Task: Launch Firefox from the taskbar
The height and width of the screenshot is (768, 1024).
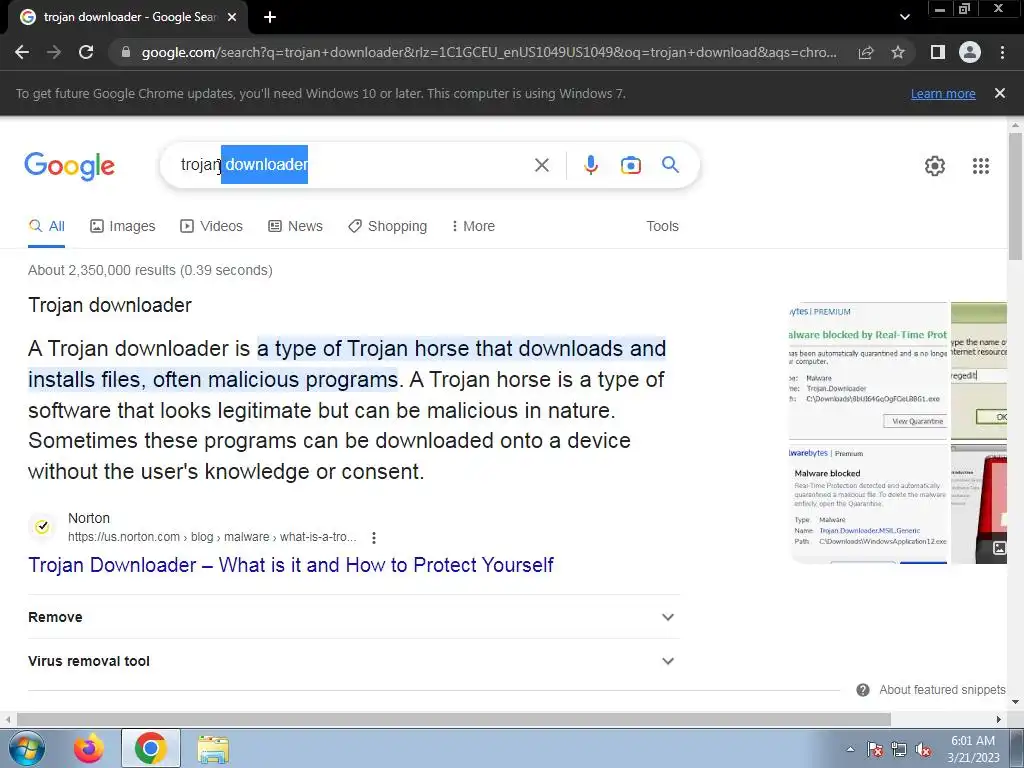Action: click(89, 748)
